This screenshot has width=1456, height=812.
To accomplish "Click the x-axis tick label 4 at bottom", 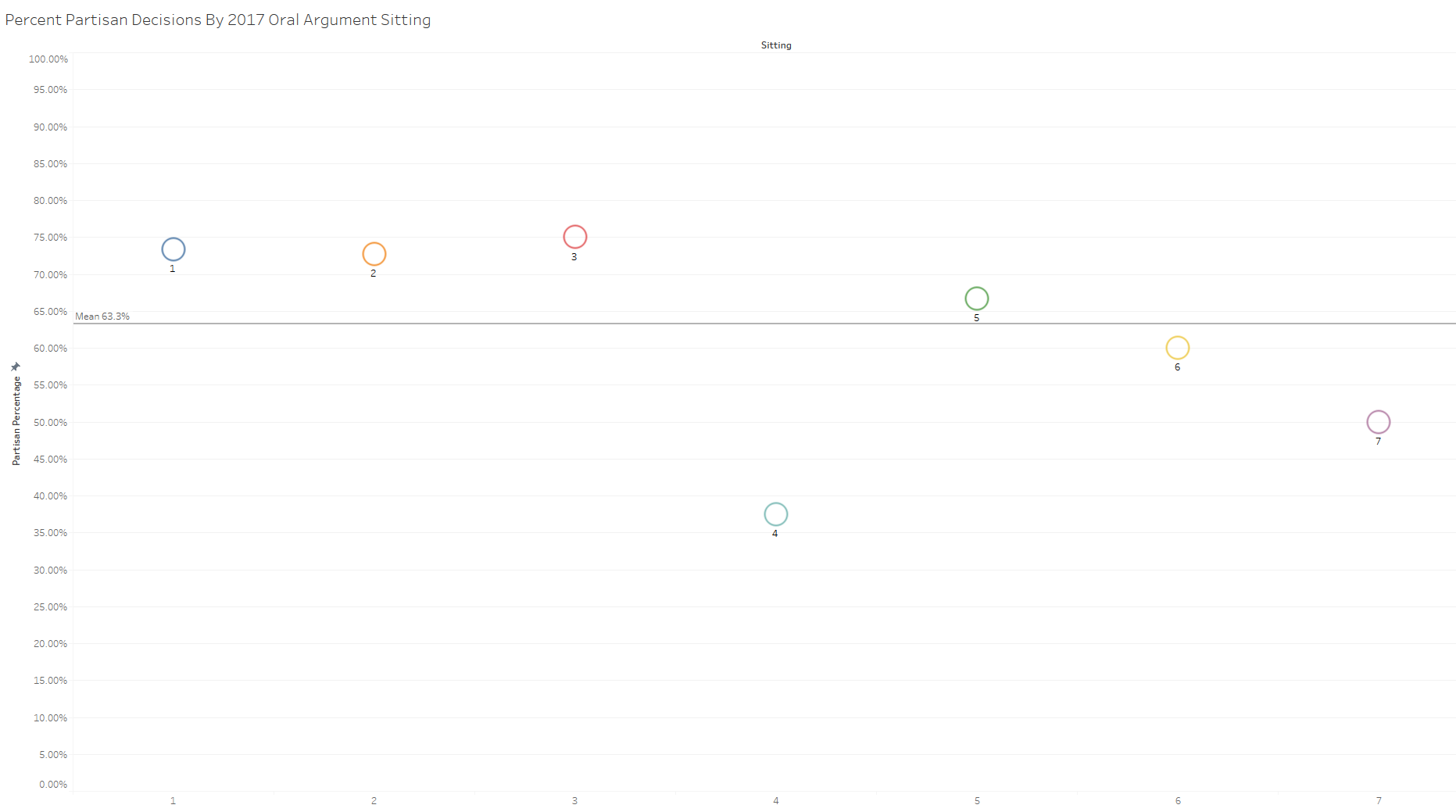I will click(776, 801).
